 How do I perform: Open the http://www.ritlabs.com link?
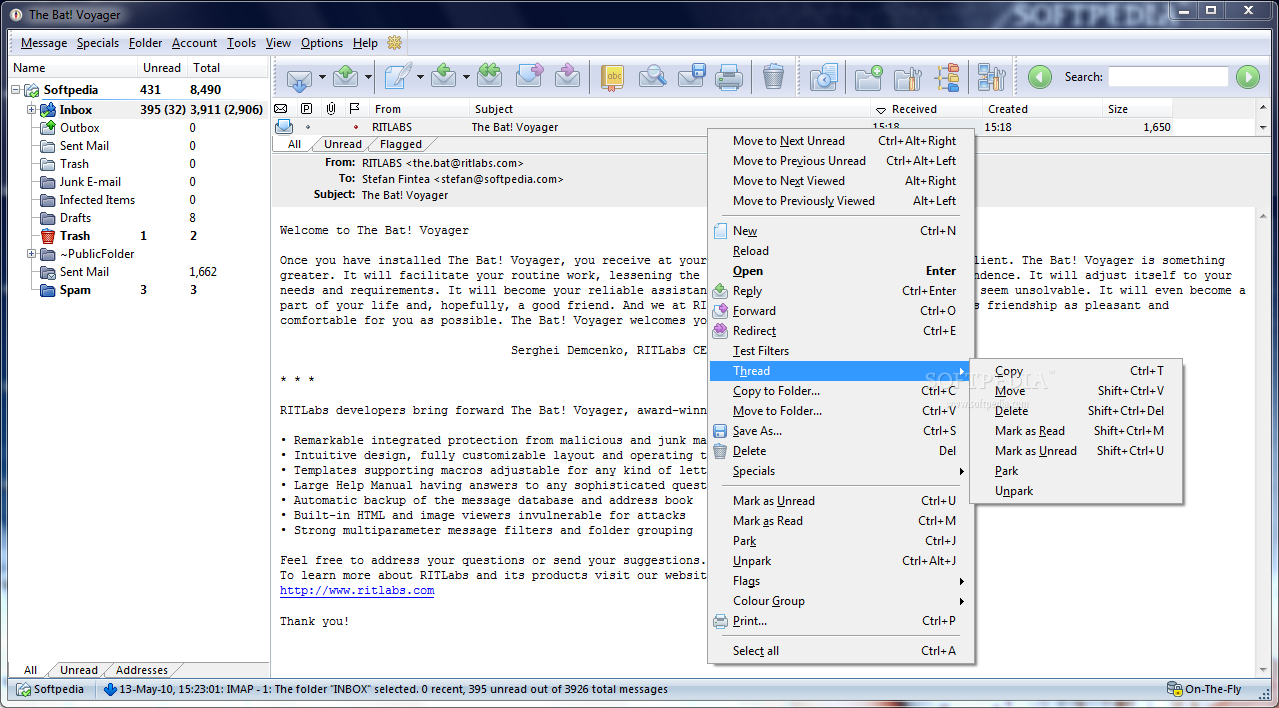(x=357, y=591)
